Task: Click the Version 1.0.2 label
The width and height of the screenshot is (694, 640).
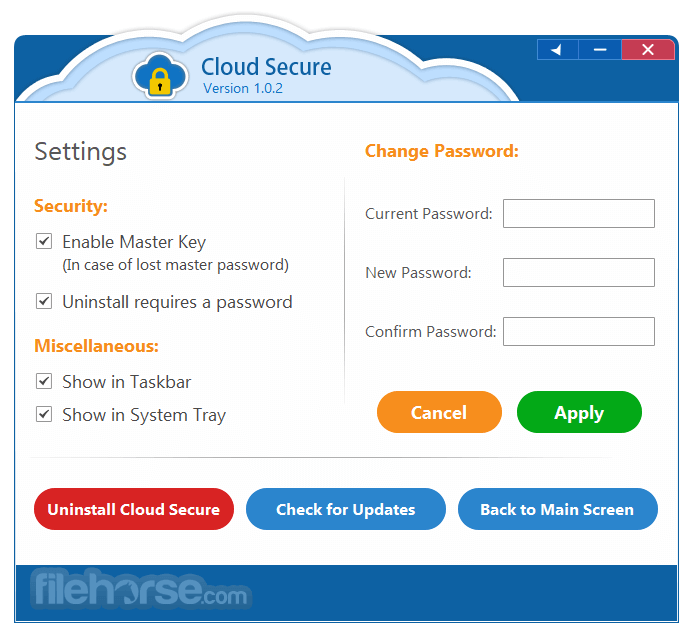Action: (243, 88)
